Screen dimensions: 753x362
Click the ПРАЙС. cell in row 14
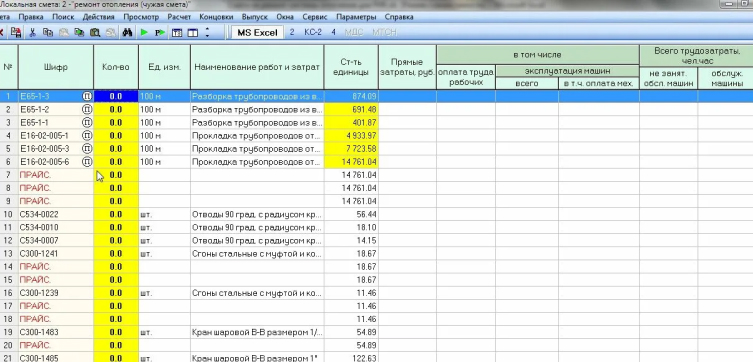56,266
